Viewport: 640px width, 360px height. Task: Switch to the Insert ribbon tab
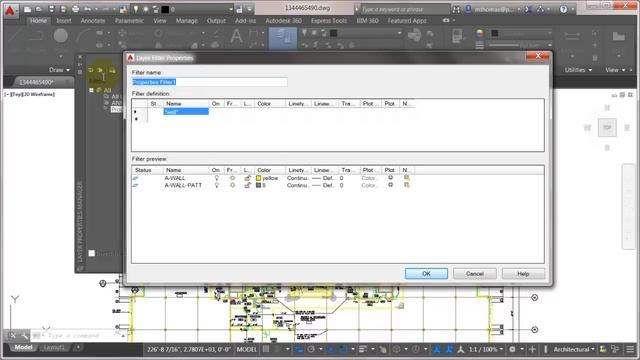[x=64, y=20]
